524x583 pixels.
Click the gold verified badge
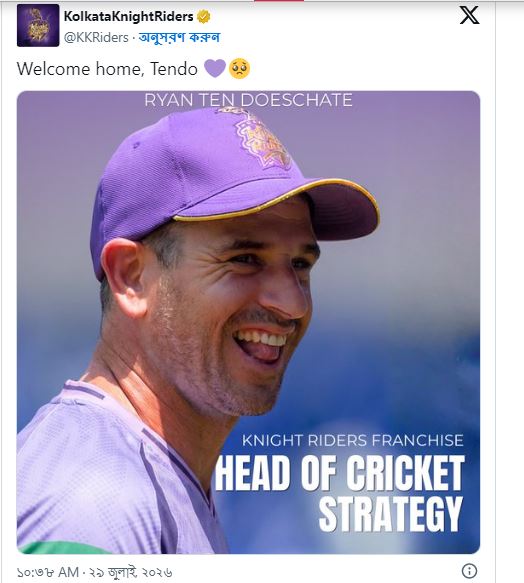[x=203, y=16]
